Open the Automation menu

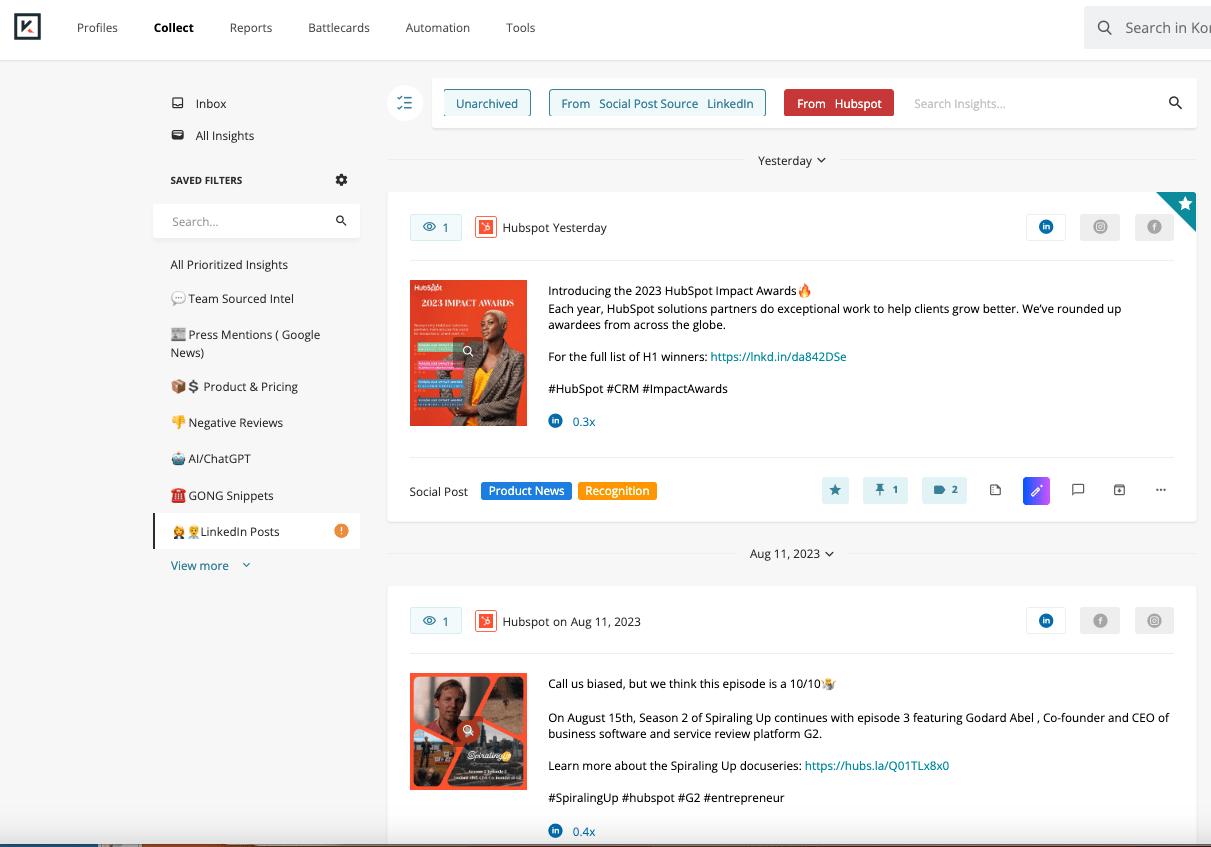click(438, 28)
